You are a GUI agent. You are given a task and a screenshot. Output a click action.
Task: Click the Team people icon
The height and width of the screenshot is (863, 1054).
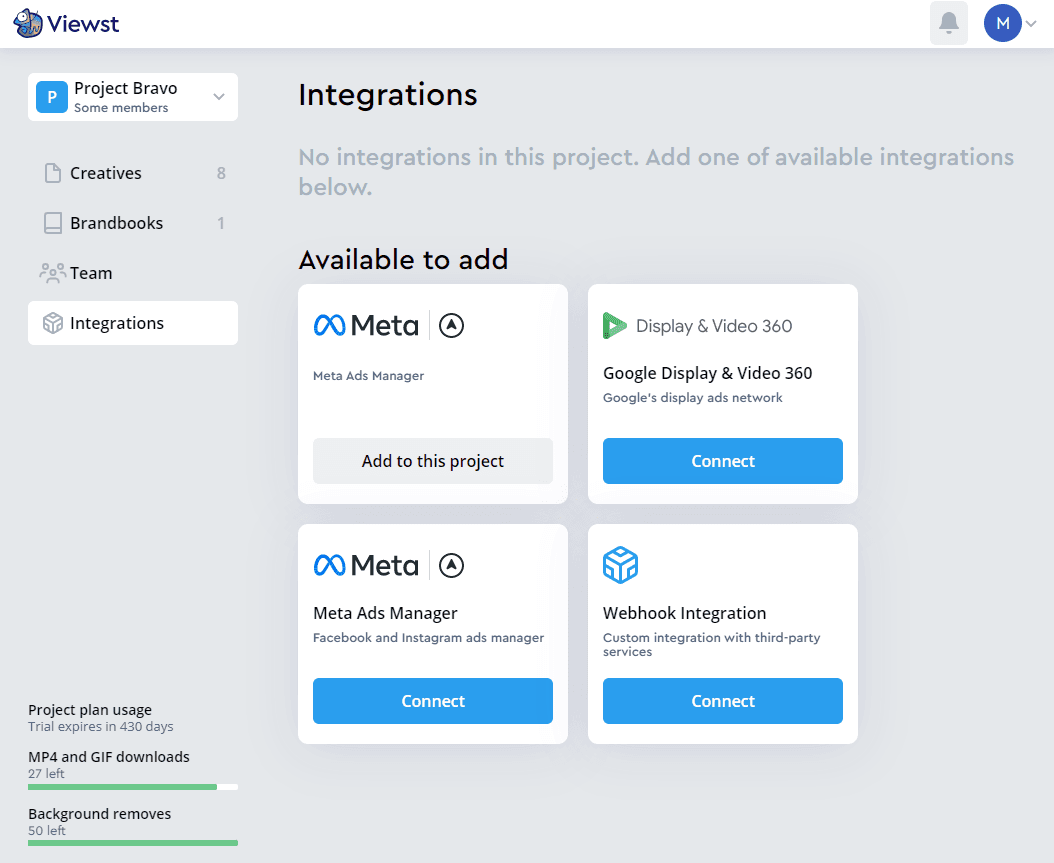coord(52,272)
